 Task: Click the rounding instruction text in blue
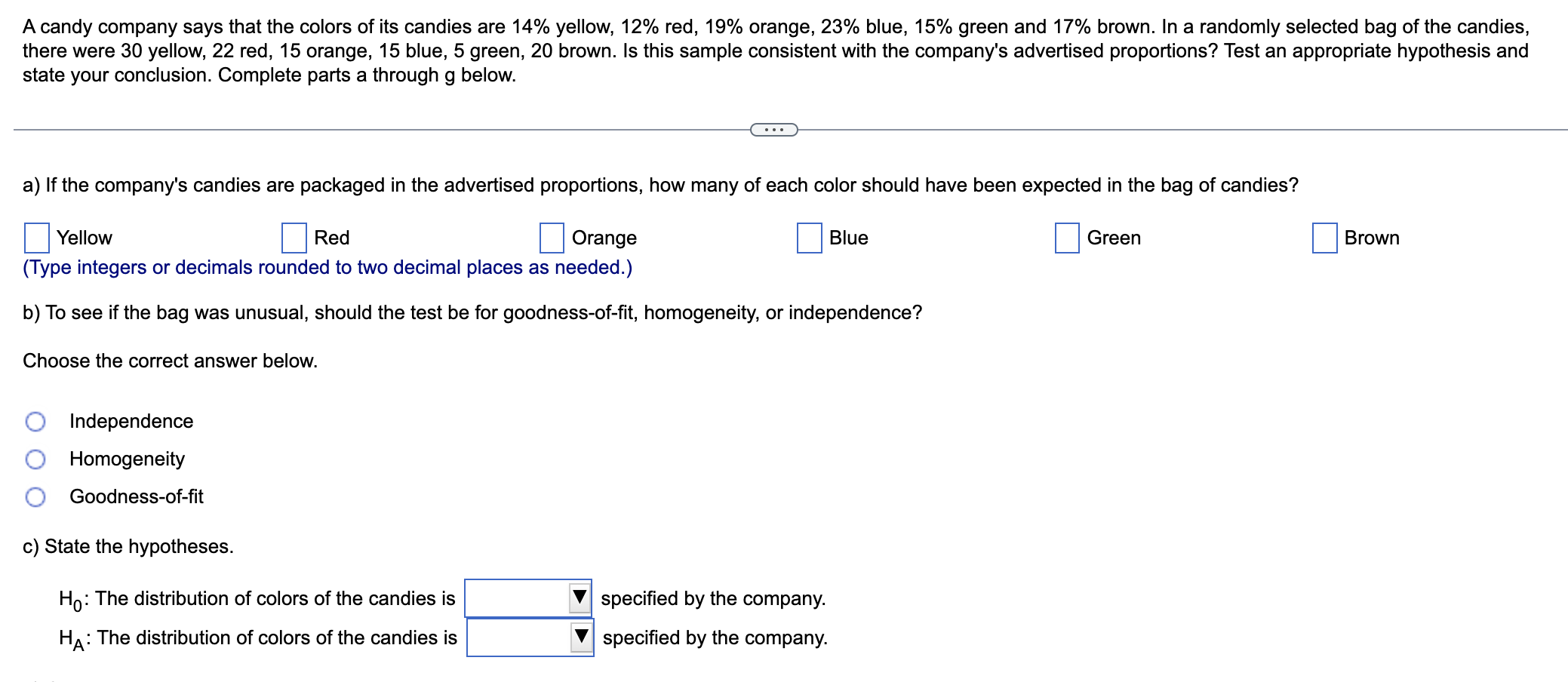pos(326,267)
